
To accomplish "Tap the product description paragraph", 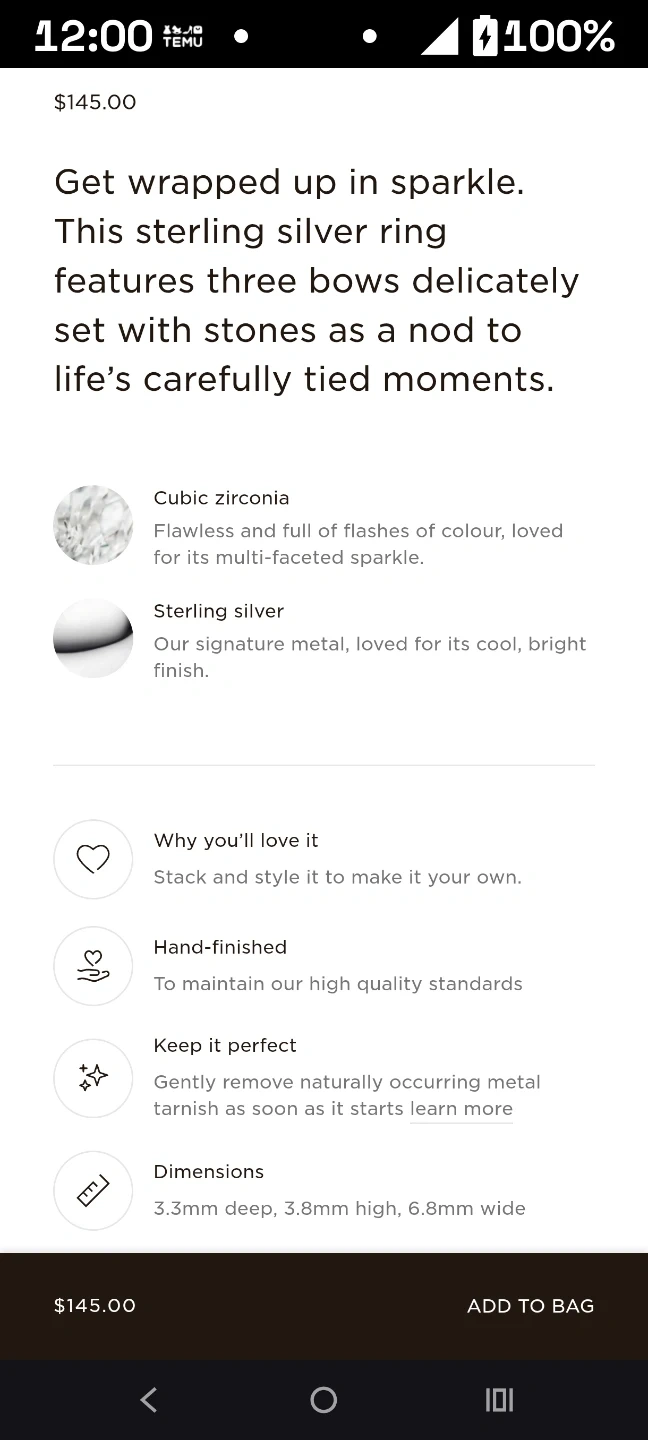I will 316,280.
